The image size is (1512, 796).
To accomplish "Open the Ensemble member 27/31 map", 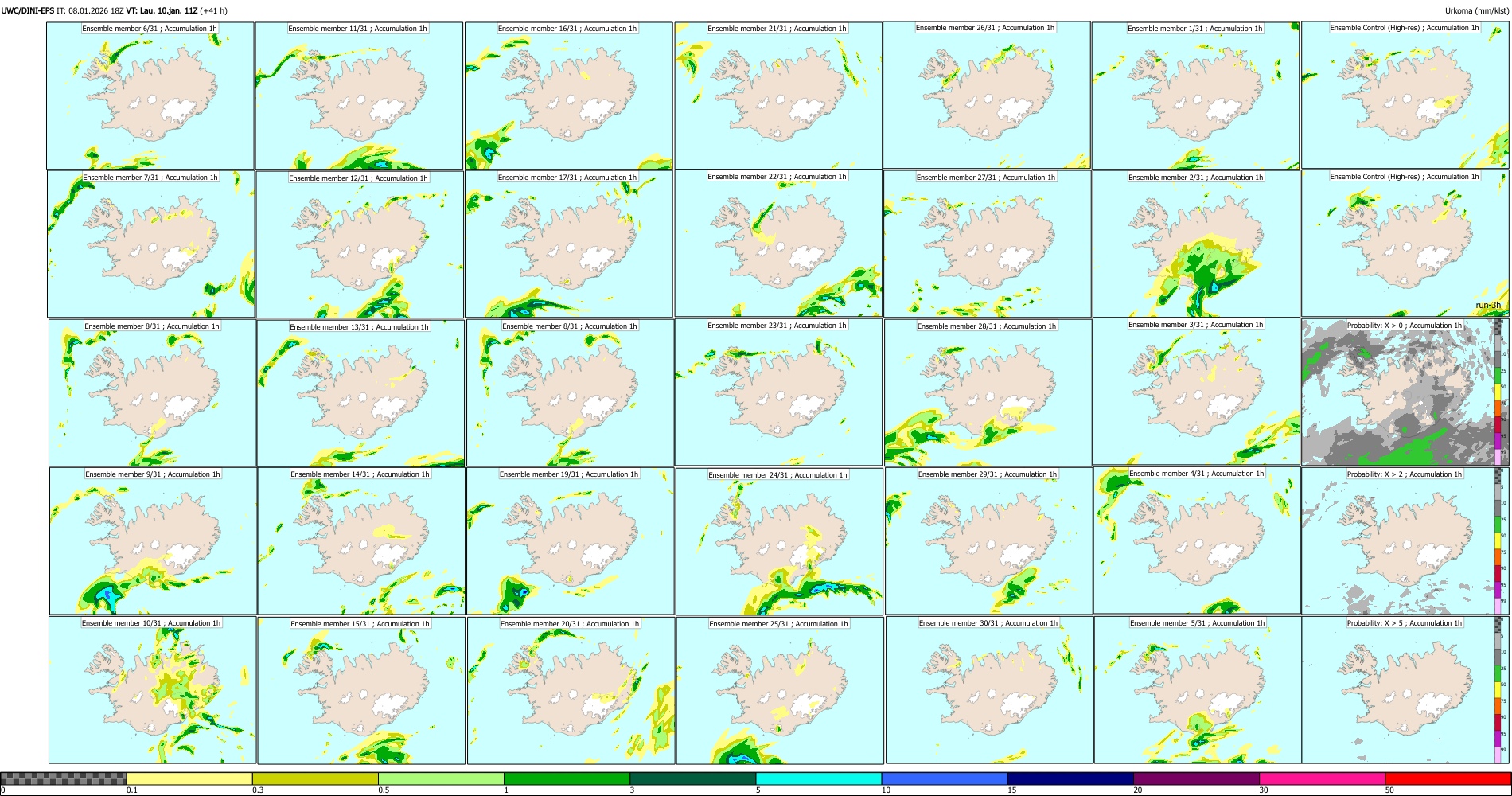I will tap(988, 244).
